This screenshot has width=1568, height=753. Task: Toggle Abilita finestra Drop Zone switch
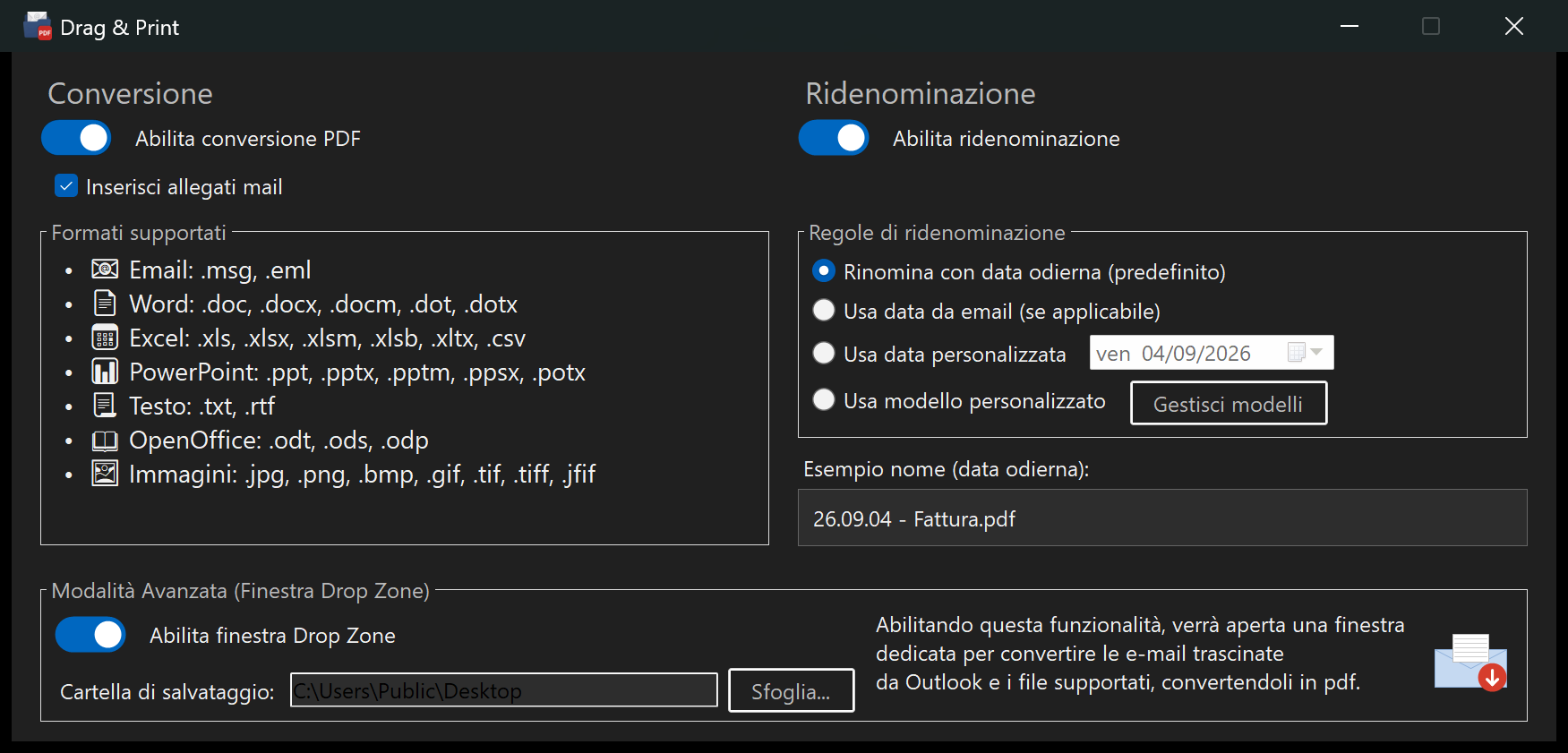(x=90, y=635)
